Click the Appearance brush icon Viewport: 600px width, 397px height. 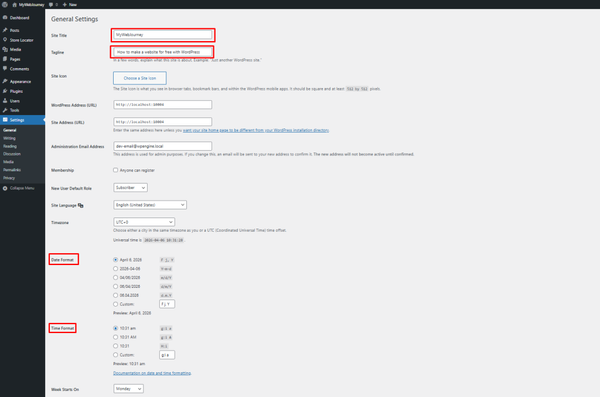[5, 81]
